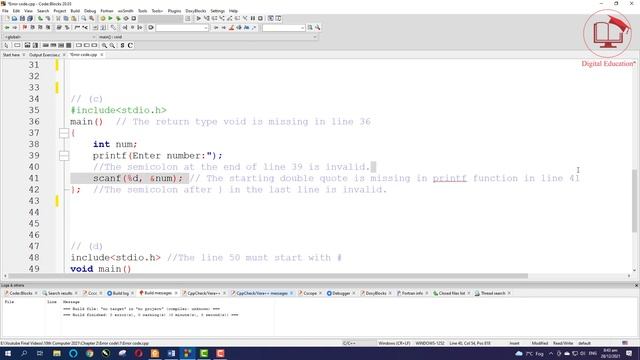
Task: Click the Windows Start button
Action: tap(8, 353)
